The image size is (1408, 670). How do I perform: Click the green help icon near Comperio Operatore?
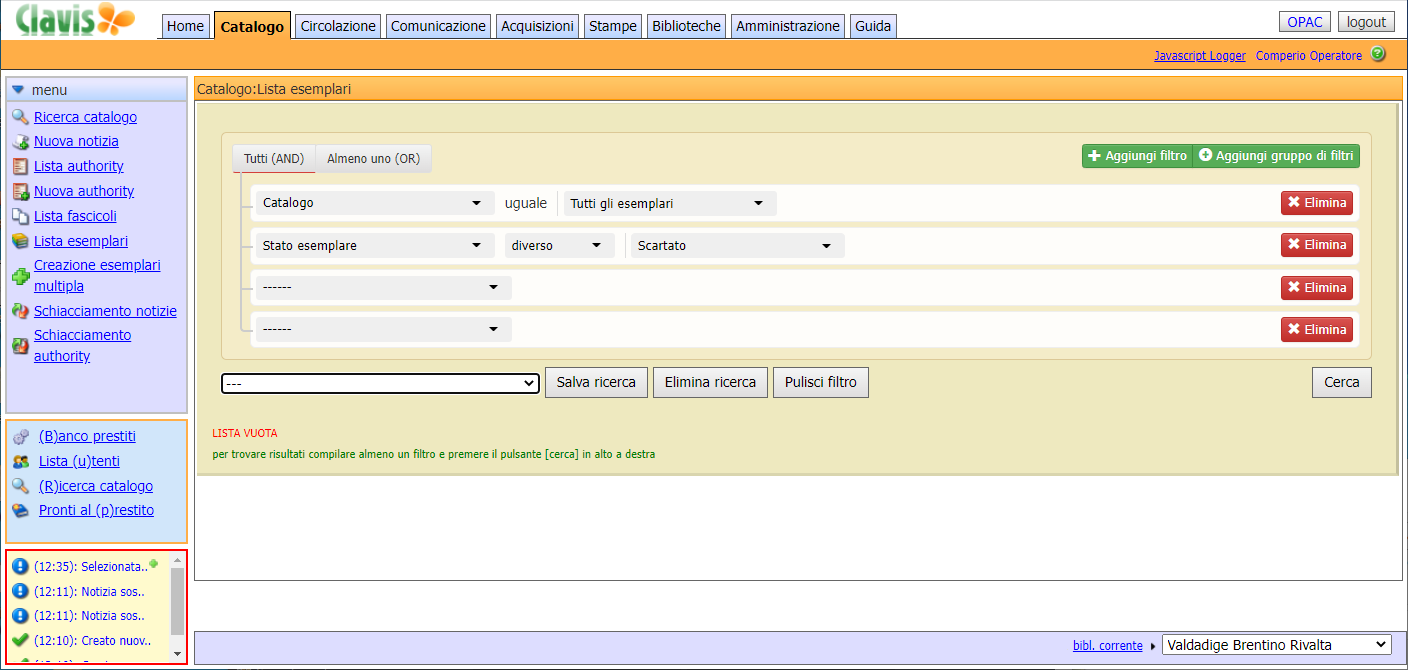click(x=1378, y=55)
